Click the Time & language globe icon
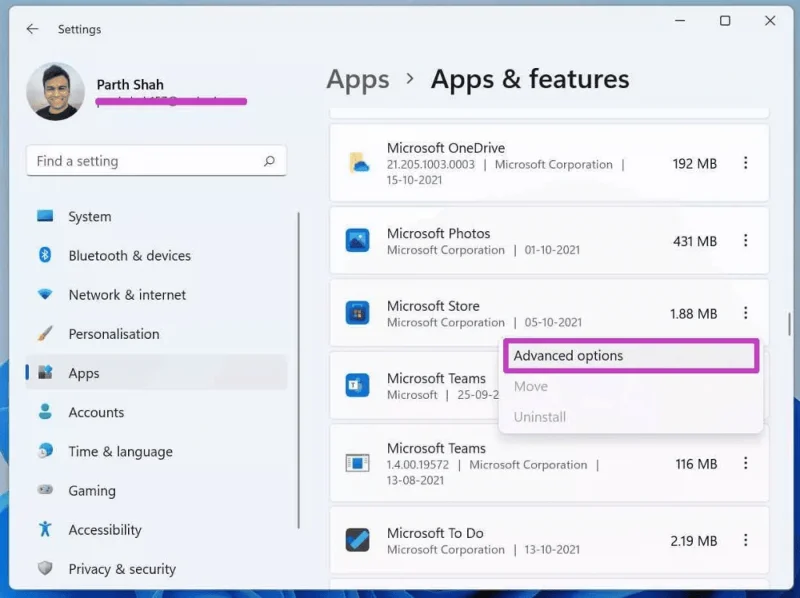The width and height of the screenshot is (800, 598). [x=45, y=451]
